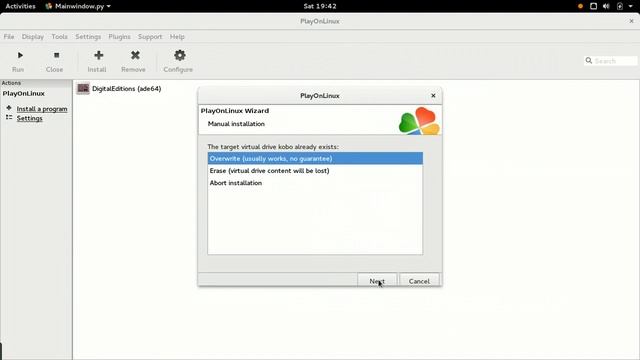Close the main PlayOnLinux window
This screenshot has height=360, width=640.
tap(631, 21)
